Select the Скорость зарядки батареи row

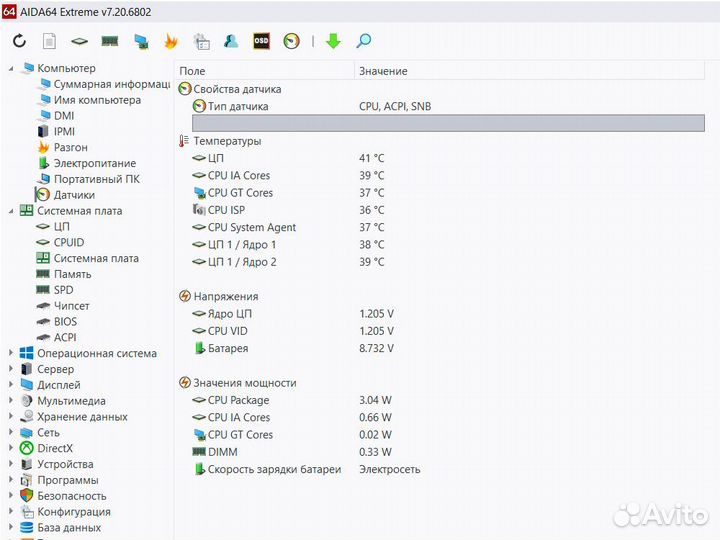click(x=448, y=470)
